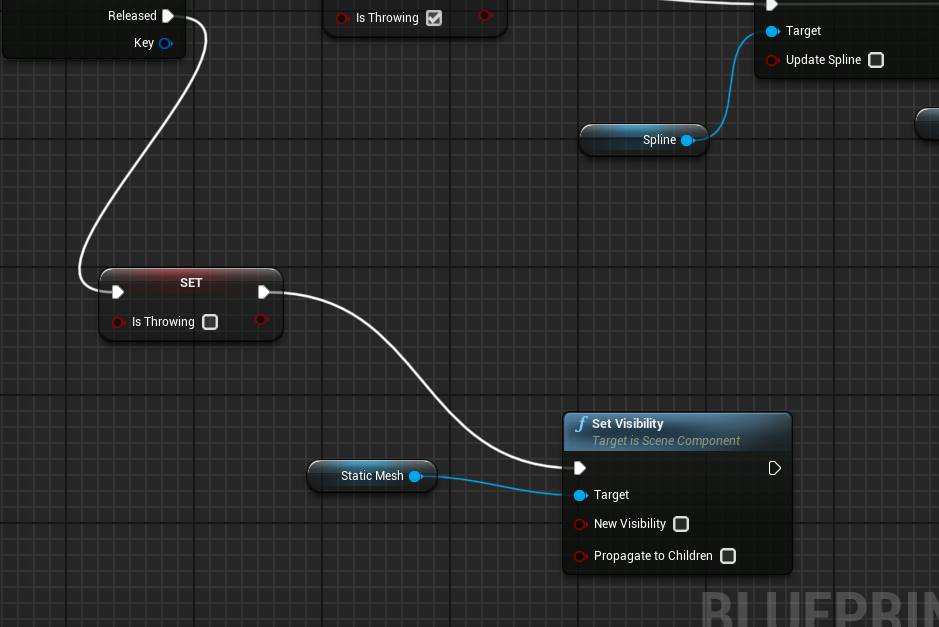Click the input execution pin on the SET node
Viewport: 939px width, 627px height.
click(117, 292)
